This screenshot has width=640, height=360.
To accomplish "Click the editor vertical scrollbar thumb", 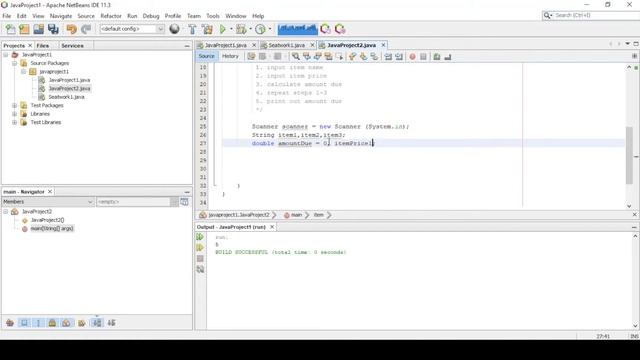I will point(629,155).
